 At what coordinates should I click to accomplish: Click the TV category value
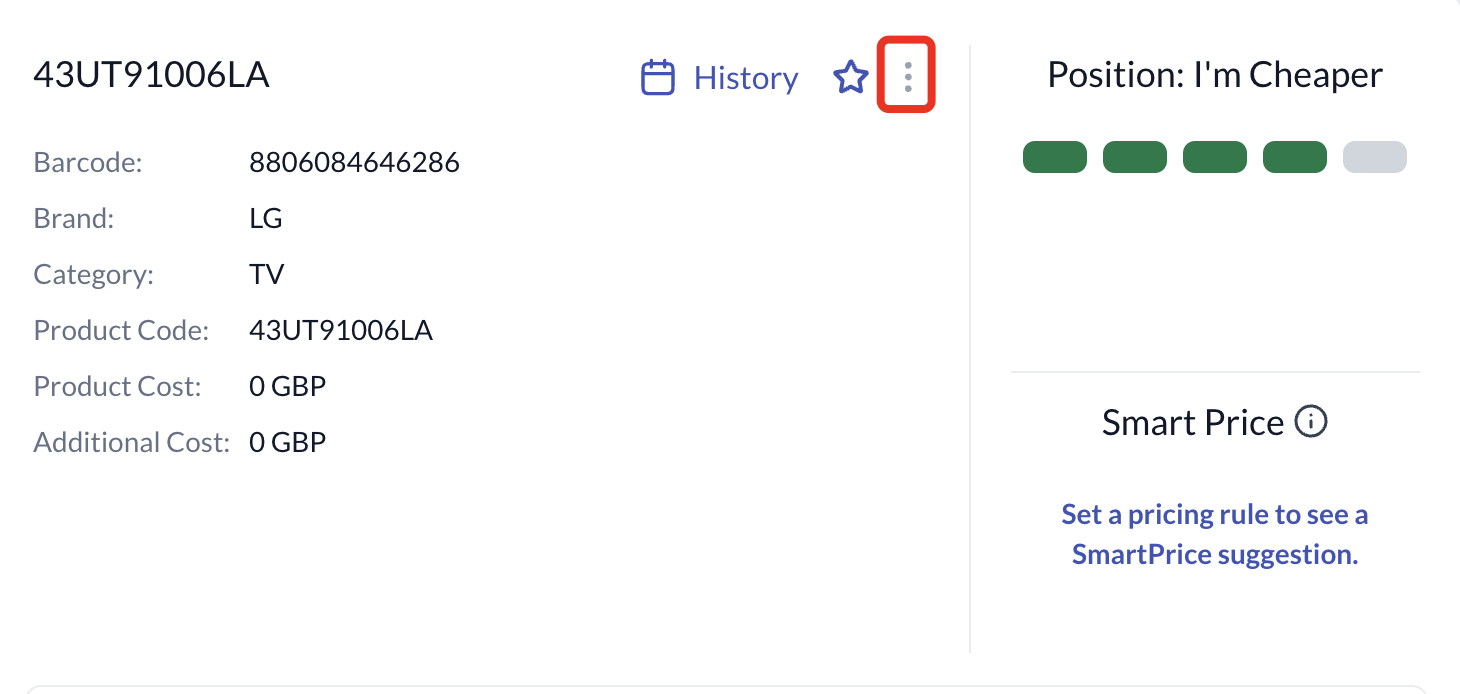267,274
